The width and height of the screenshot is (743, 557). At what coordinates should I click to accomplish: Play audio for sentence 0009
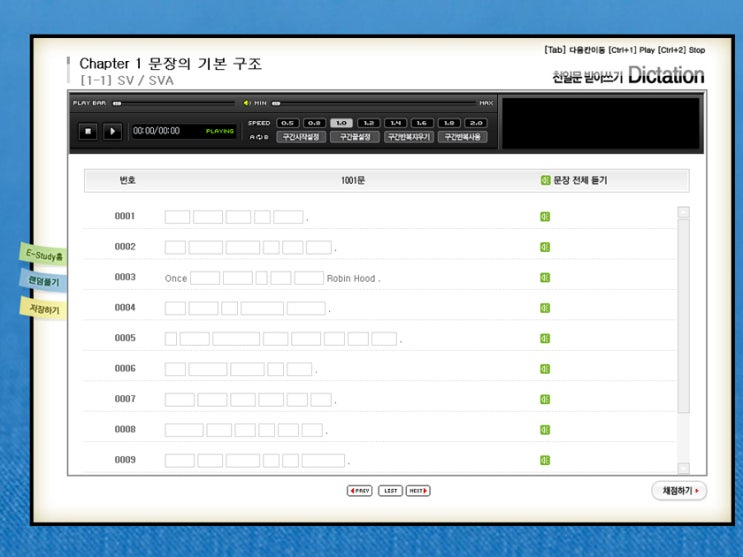click(545, 460)
